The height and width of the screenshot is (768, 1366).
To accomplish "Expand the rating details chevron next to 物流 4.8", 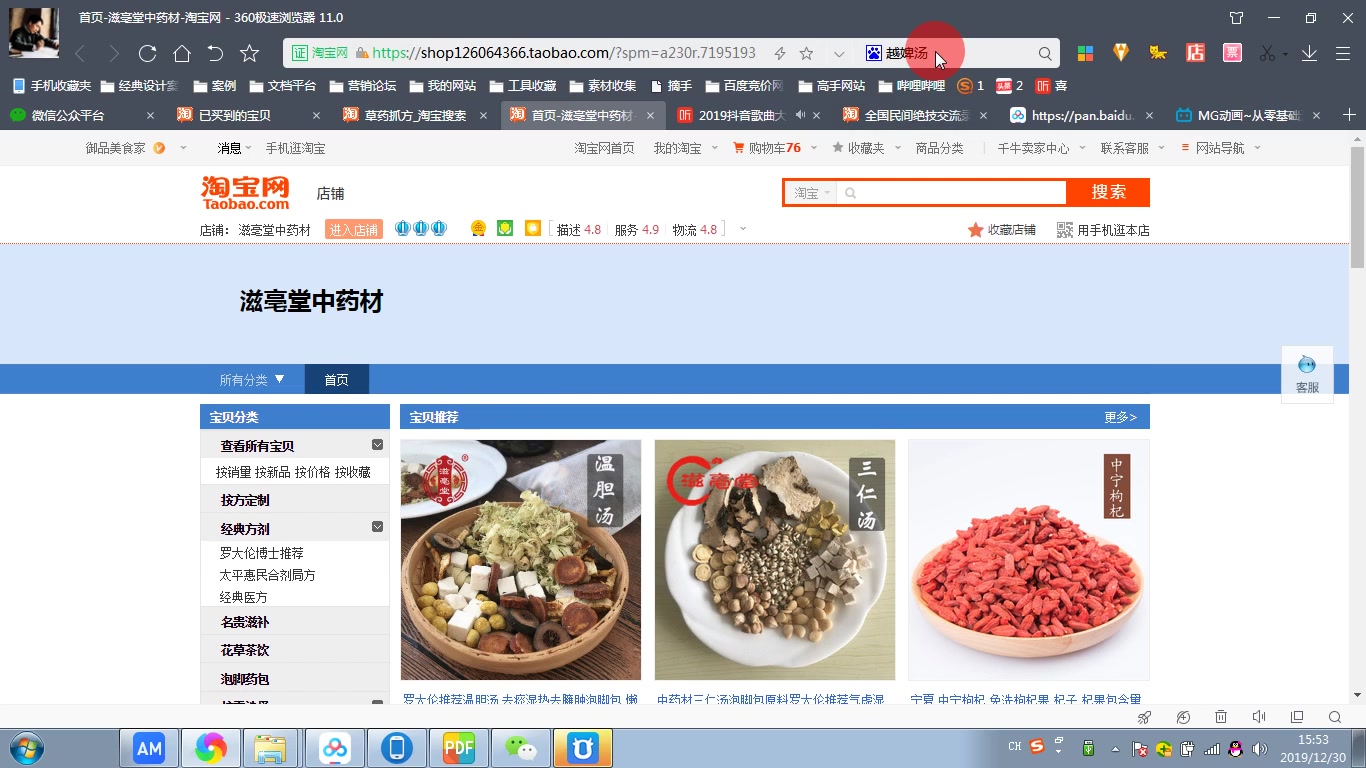I will [742, 229].
